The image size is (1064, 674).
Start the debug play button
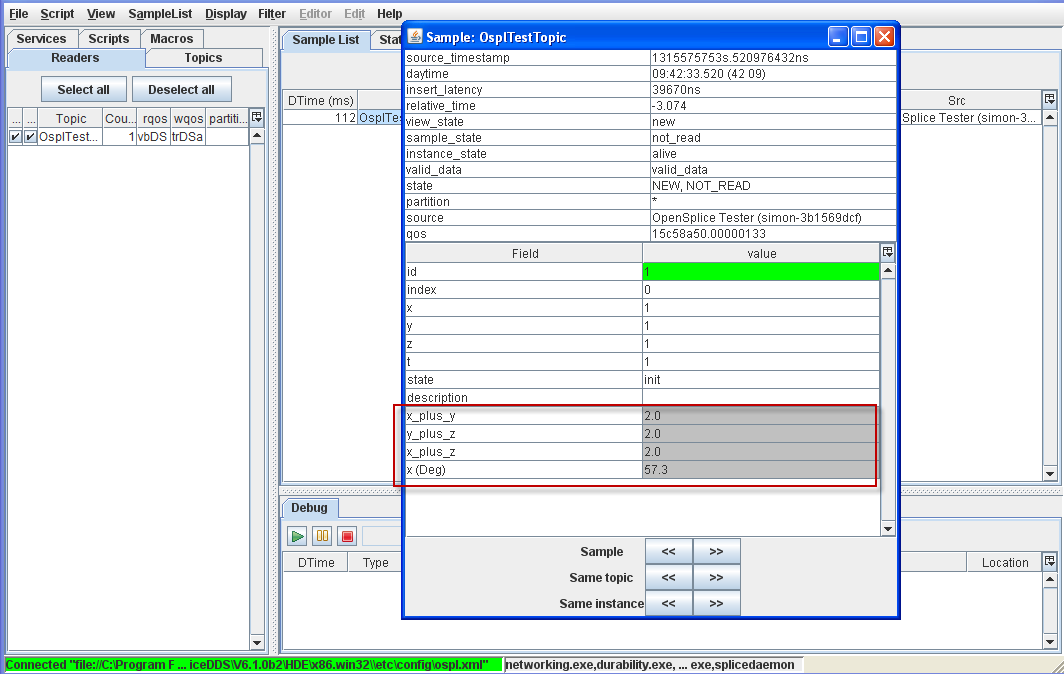[297, 536]
